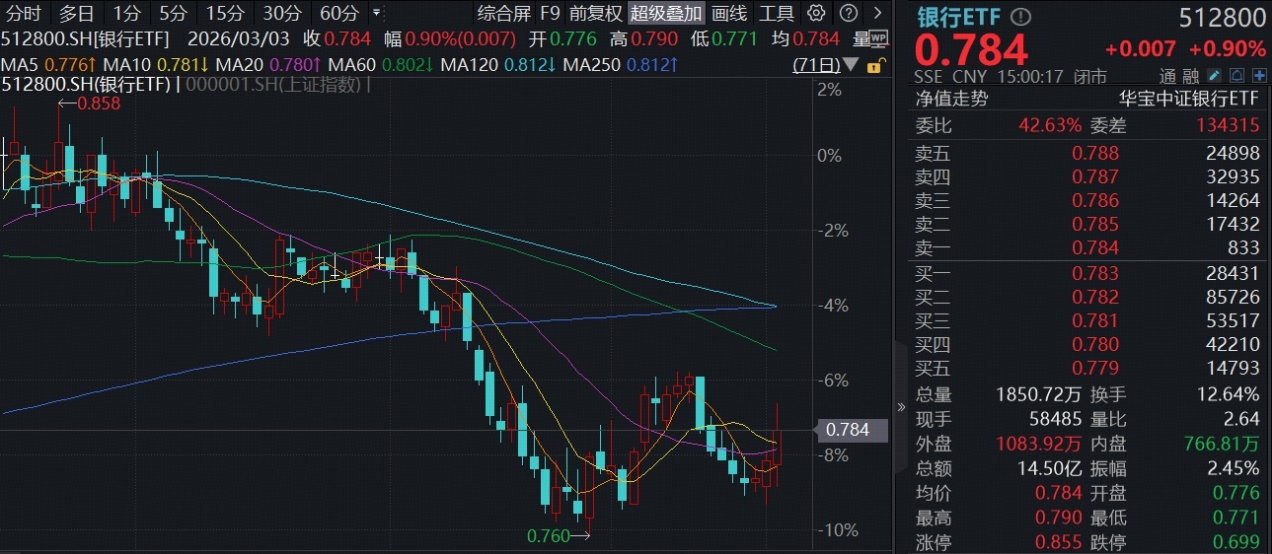Open the settings gear icon

pos(817,13)
